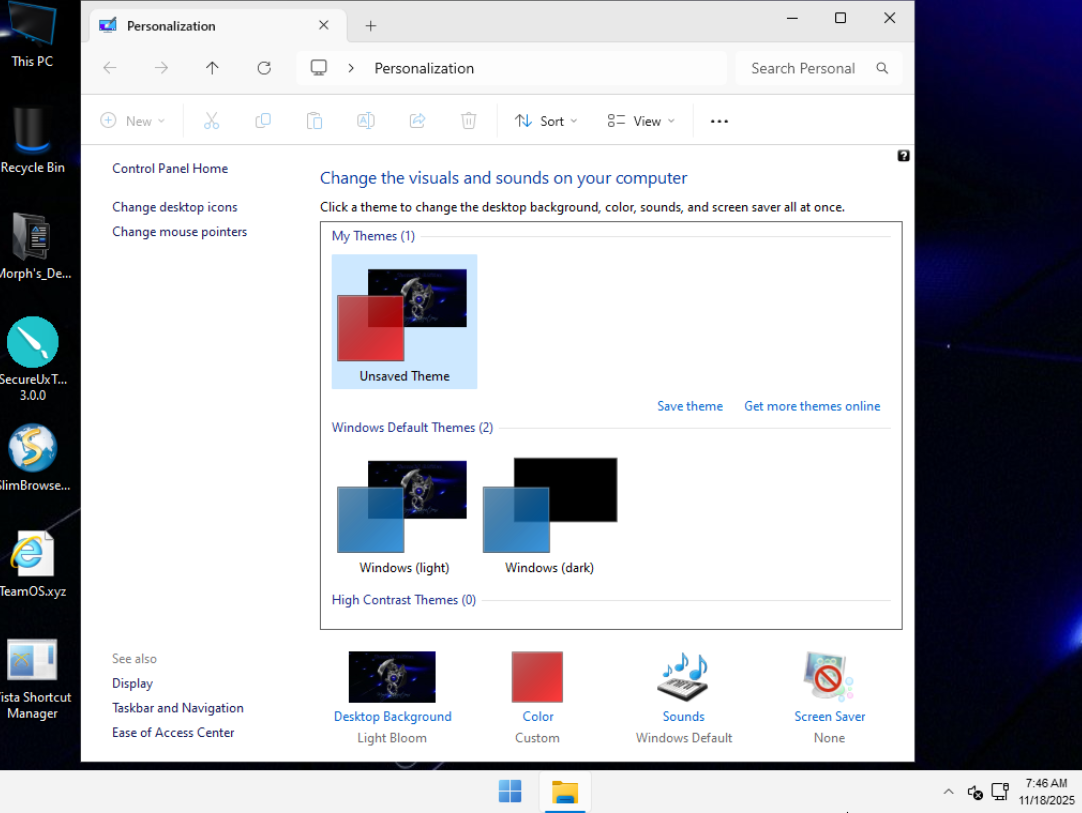1082x813 pixels.
Task: Show hidden system tray icons chevron
Action: (948, 791)
